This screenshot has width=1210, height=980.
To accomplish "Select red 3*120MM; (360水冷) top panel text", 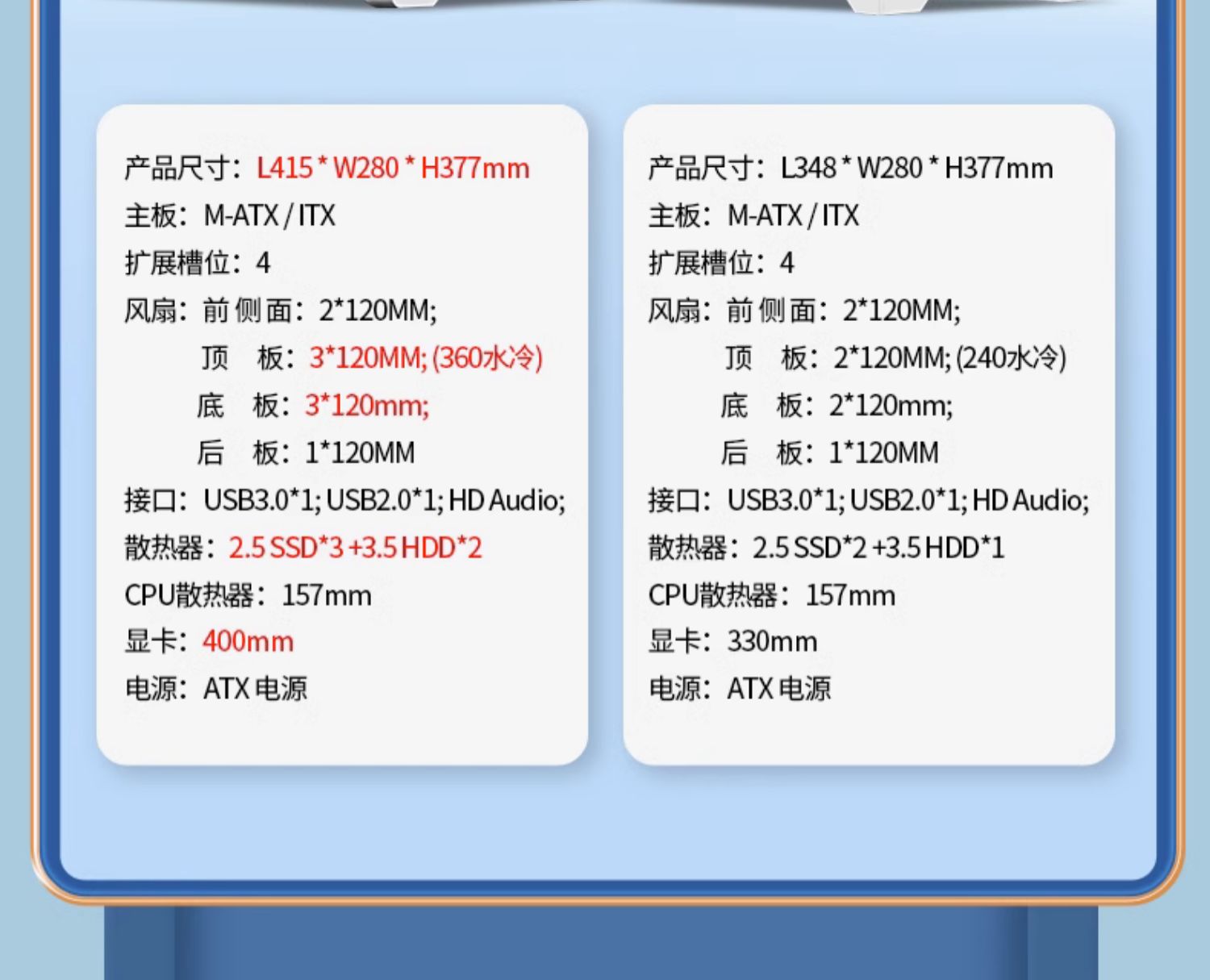I will point(426,357).
